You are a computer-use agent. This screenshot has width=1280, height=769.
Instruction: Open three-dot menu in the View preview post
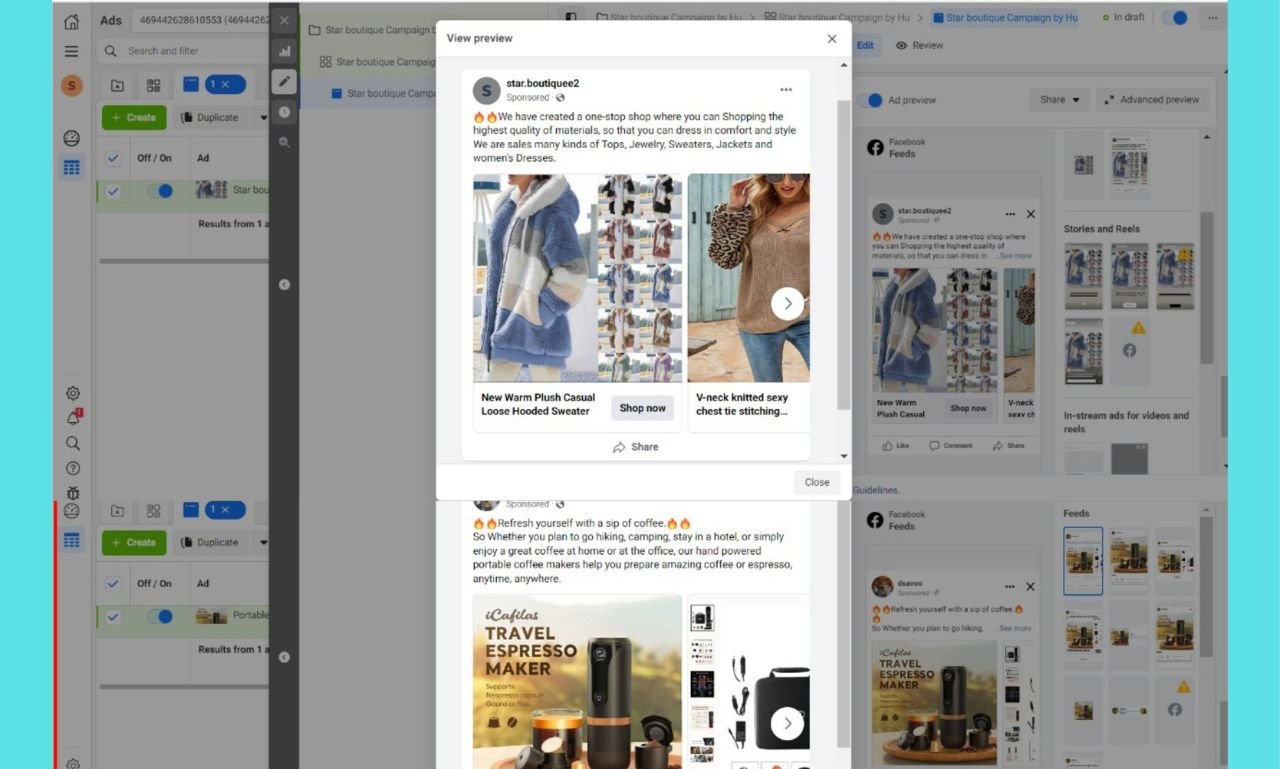[786, 90]
